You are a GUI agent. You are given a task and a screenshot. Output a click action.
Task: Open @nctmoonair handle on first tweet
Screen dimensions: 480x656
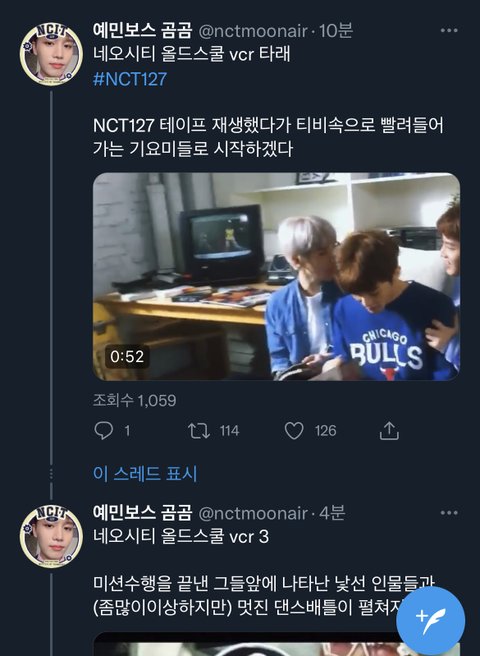[253, 31]
